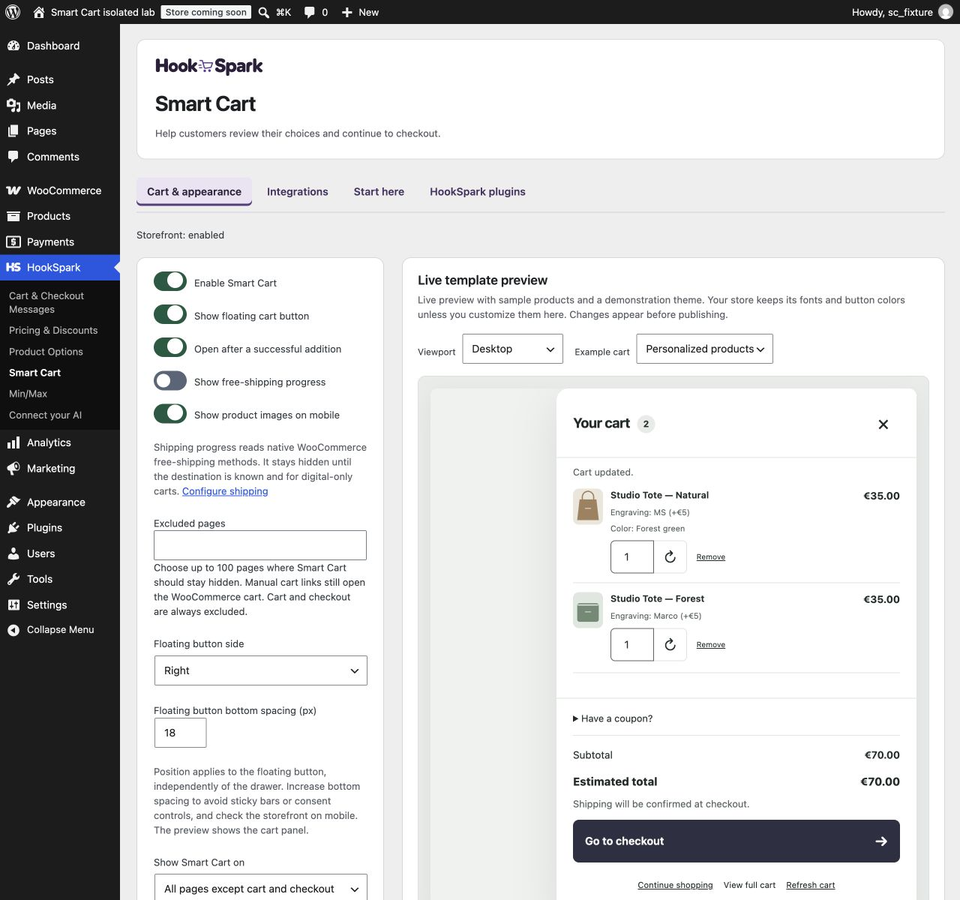Click the Pages icon in sidebar
The height and width of the screenshot is (900, 960).
(x=13, y=131)
